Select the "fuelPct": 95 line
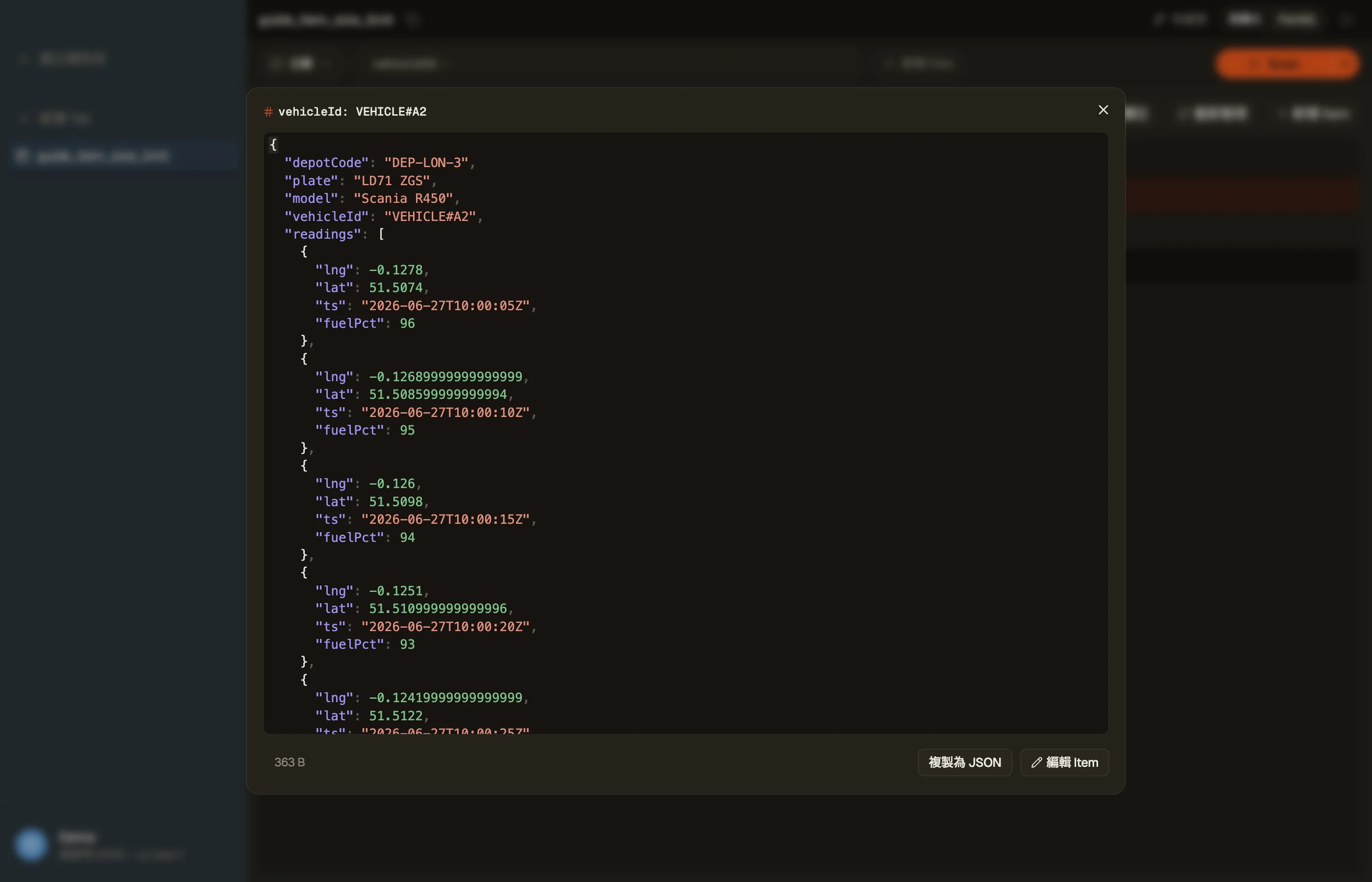Image resolution: width=1372 pixels, height=882 pixels. click(365, 430)
